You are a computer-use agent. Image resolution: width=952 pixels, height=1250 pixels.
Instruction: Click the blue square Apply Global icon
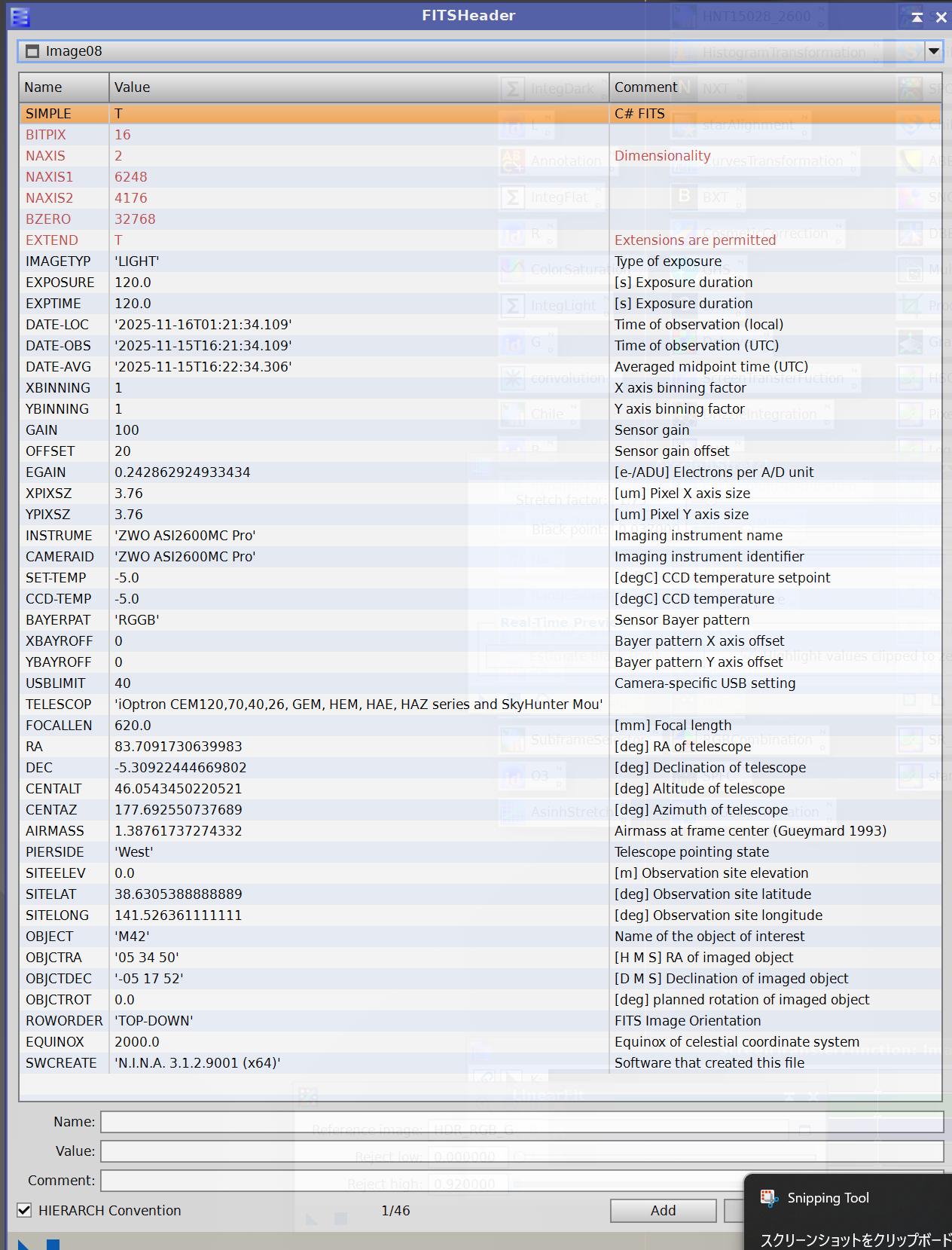[x=53, y=1244]
